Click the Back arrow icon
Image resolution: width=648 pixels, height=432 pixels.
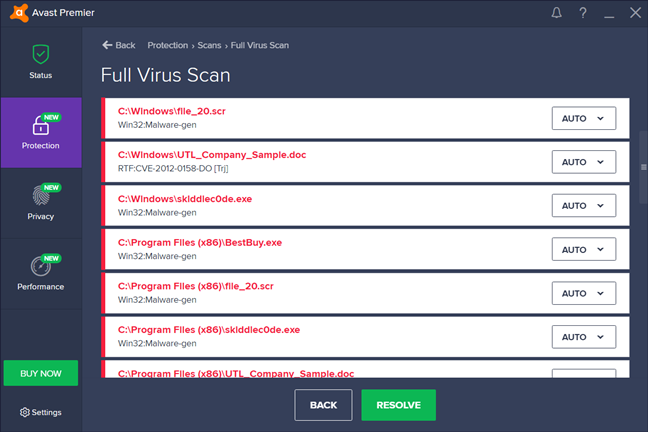(107, 45)
